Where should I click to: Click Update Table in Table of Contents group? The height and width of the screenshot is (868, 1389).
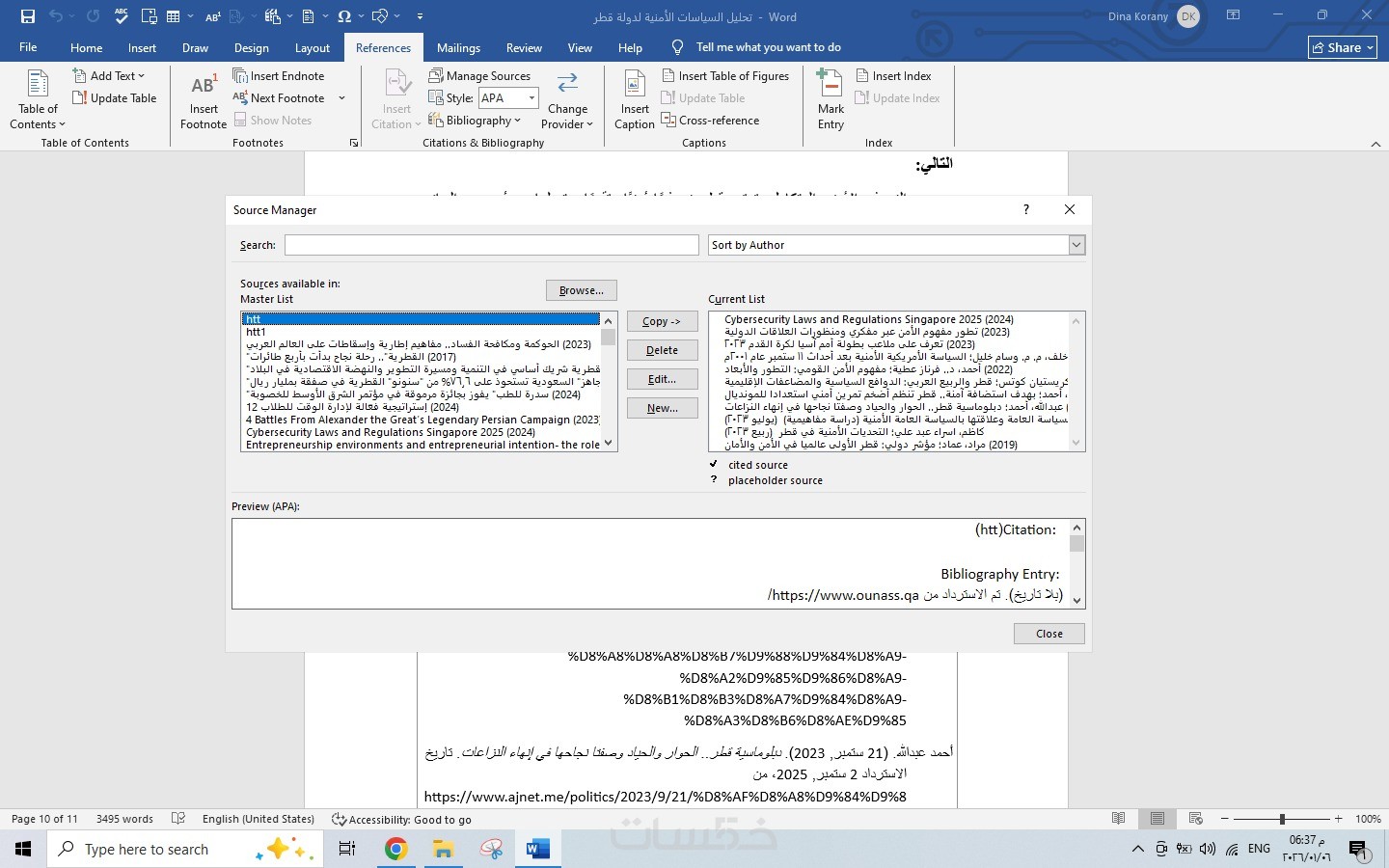click(115, 97)
